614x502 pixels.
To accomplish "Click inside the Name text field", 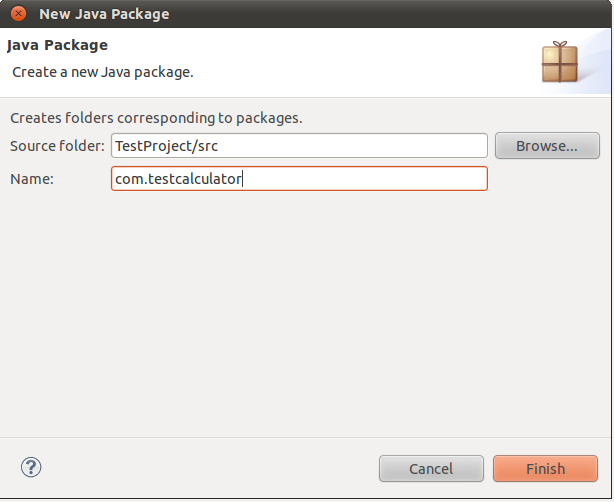I will pos(299,179).
